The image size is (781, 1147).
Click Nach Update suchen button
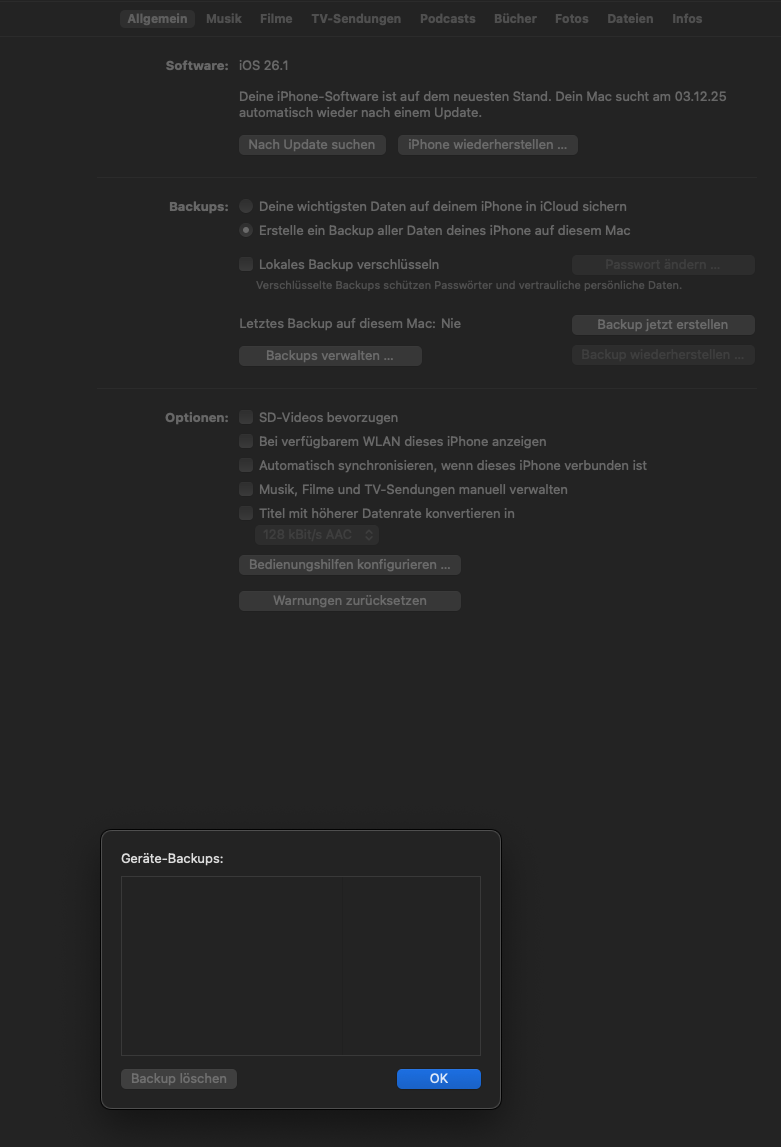pyautogui.click(x=312, y=145)
